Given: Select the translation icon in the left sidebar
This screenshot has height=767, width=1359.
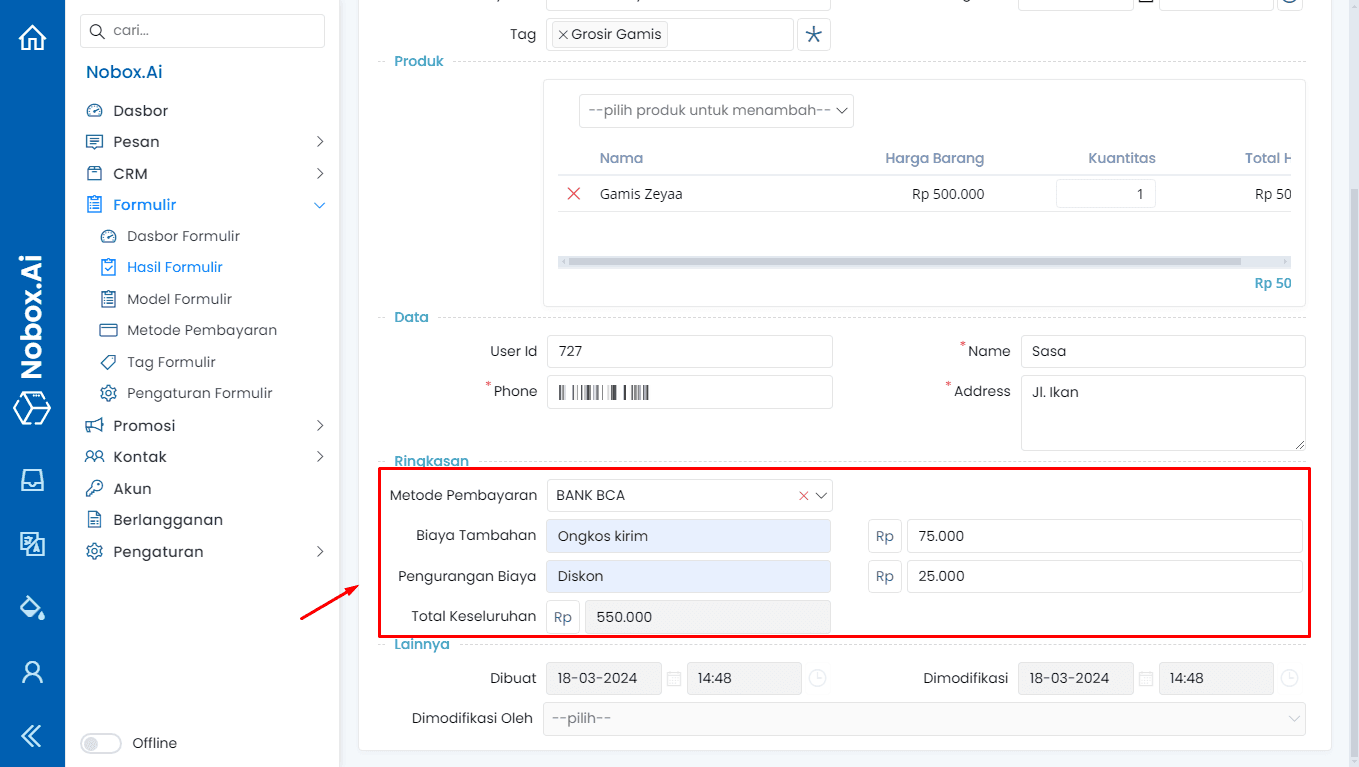Looking at the screenshot, I should coord(33,544).
